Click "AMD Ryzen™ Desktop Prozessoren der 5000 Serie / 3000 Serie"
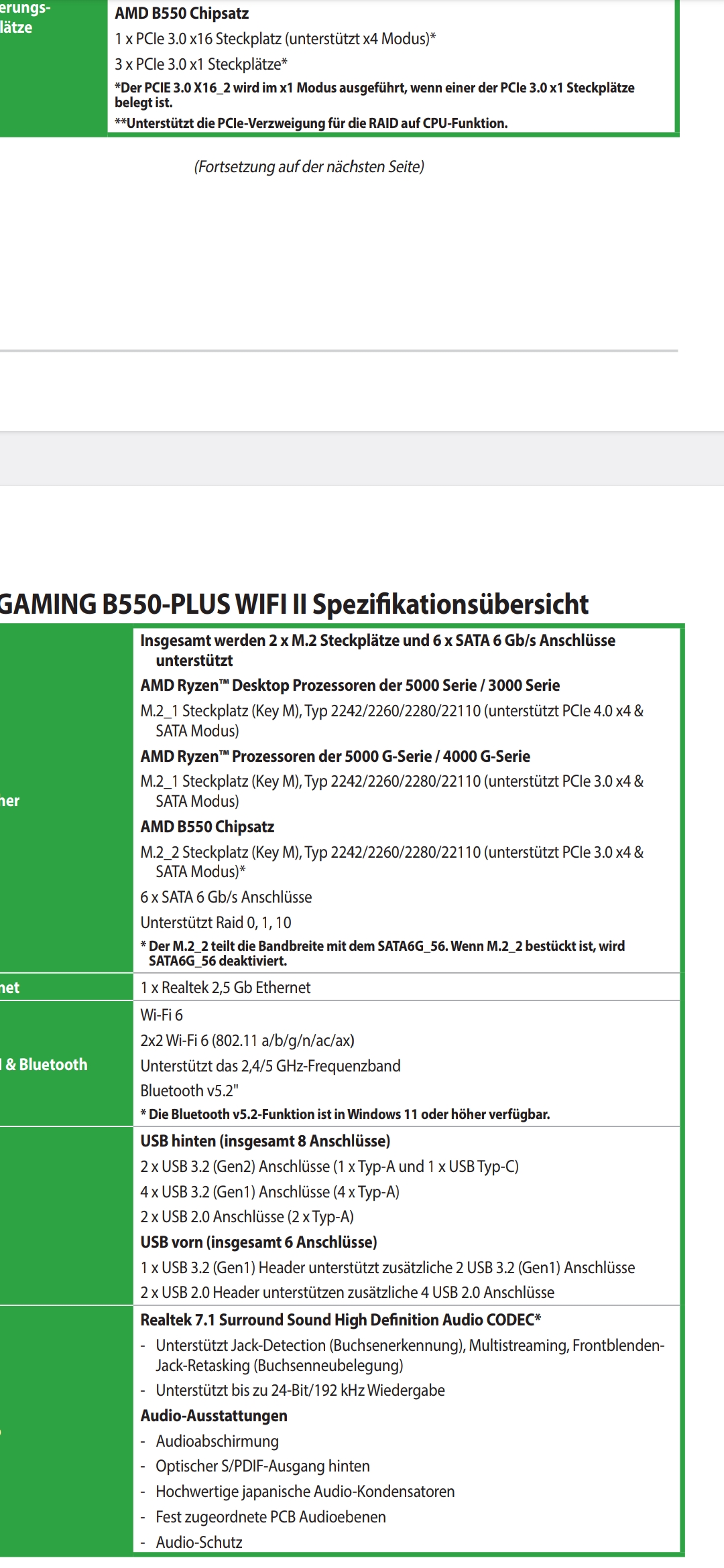The width and height of the screenshot is (724, 1568). coord(350,685)
